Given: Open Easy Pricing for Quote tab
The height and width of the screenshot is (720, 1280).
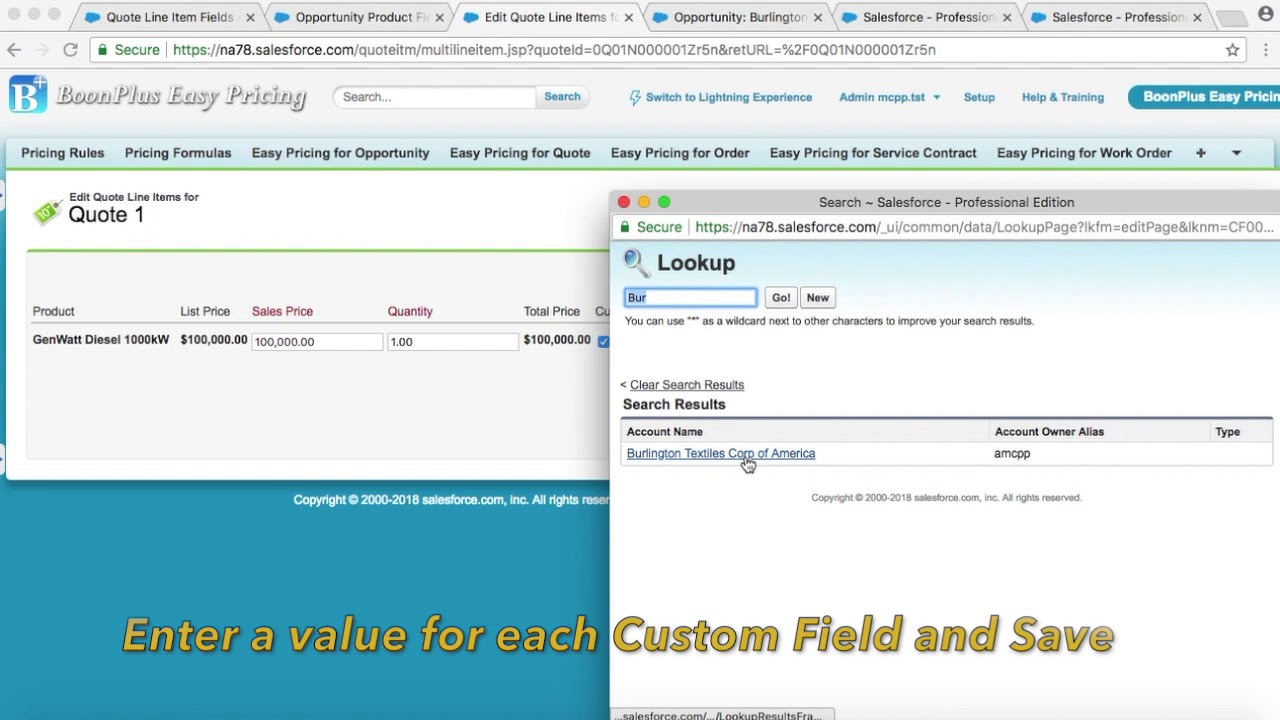Looking at the screenshot, I should pyautogui.click(x=520, y=153).
